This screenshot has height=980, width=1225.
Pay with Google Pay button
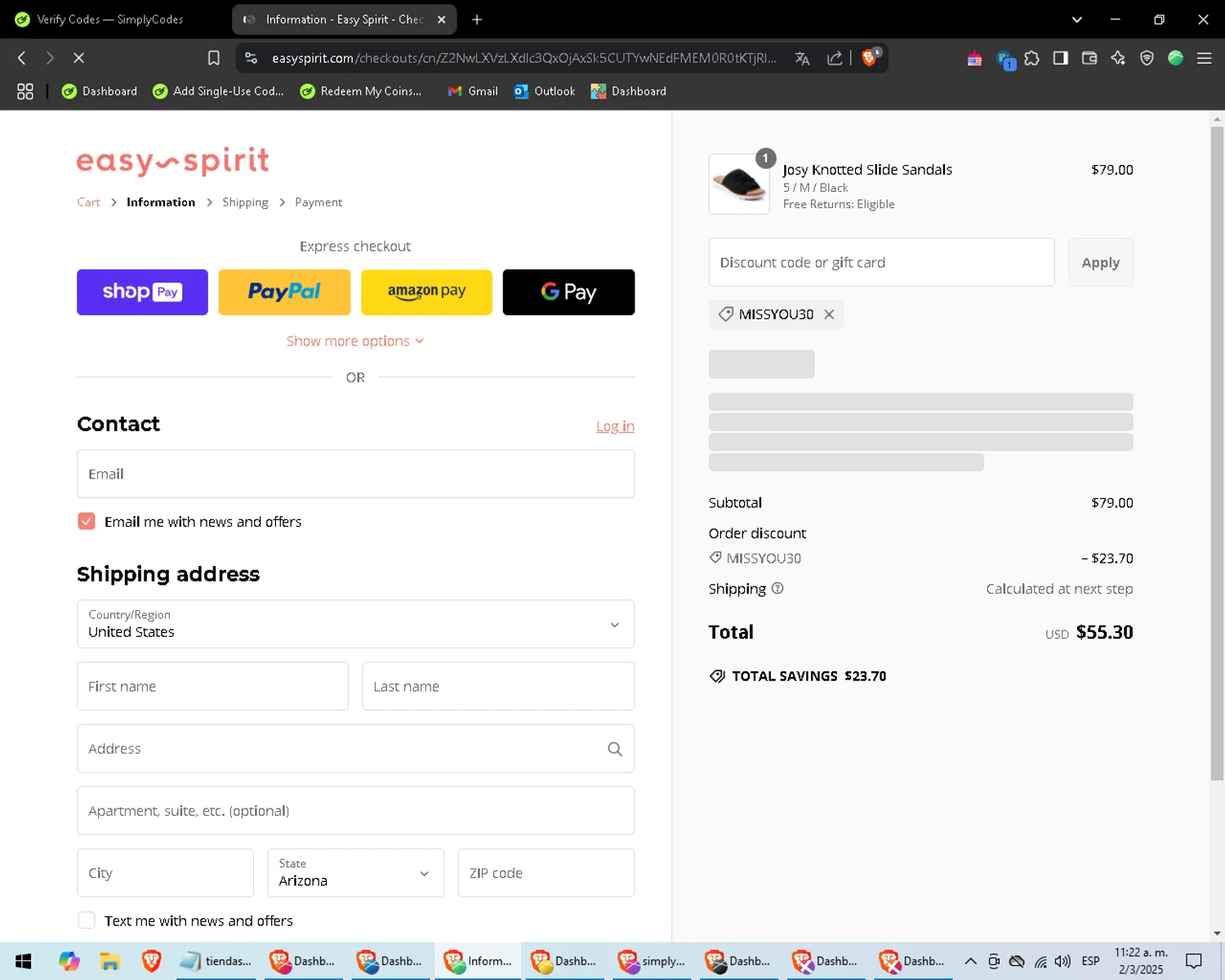coord(568,292)
